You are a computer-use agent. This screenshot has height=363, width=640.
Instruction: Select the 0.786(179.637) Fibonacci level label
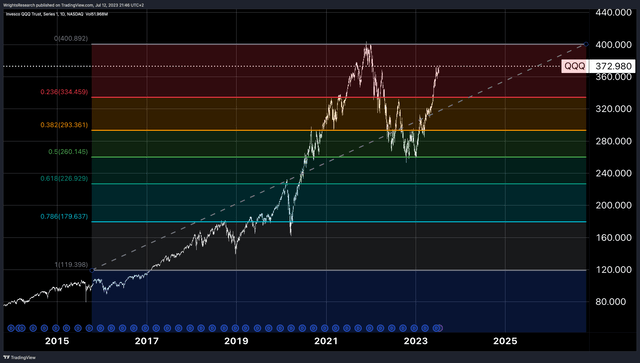pos(64,216)
